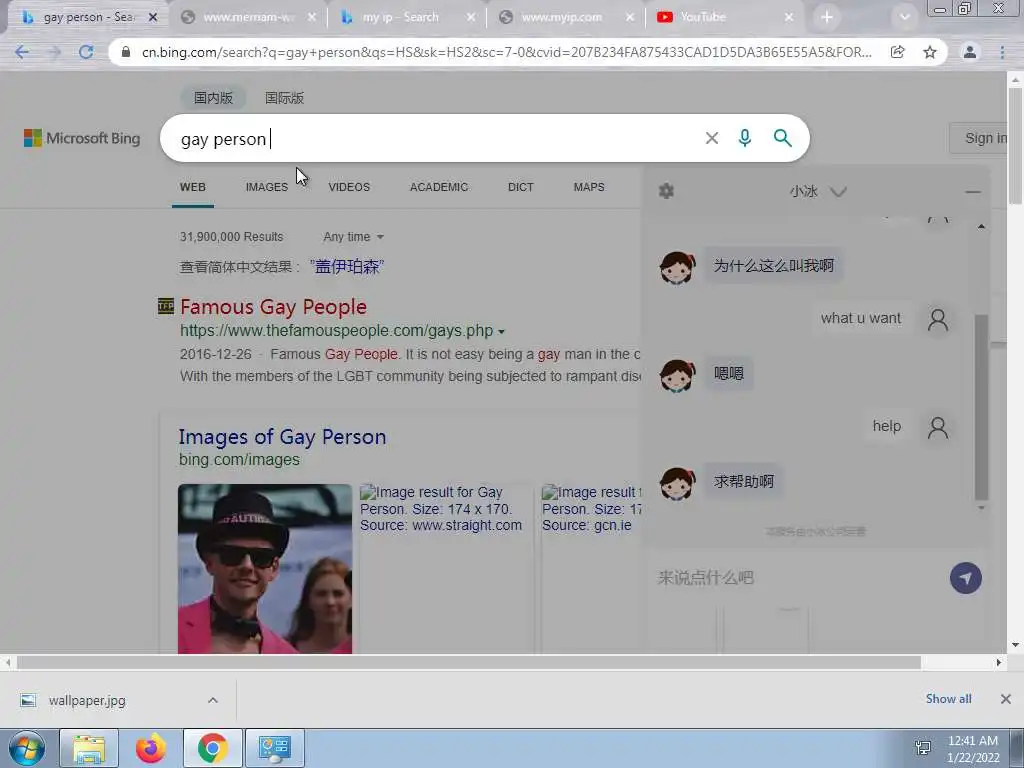Screen dimensions: 1024x768
Task: Click Show all downloads
Action: pos(948,699)
